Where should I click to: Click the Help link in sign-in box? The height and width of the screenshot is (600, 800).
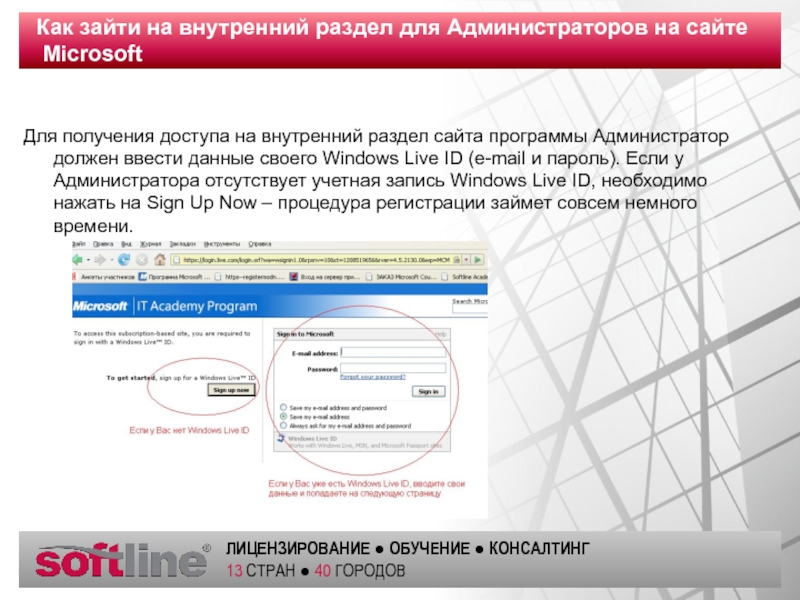pyautogui.click(x=440, y=334)
